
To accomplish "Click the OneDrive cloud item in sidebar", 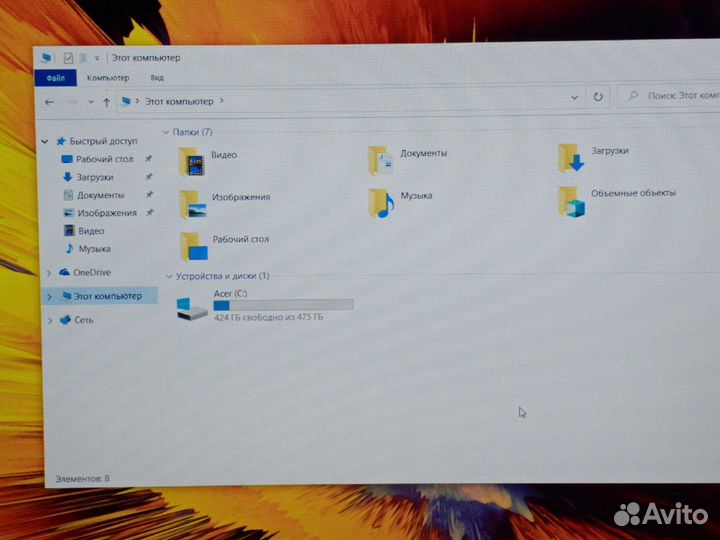I will point(85,272).
